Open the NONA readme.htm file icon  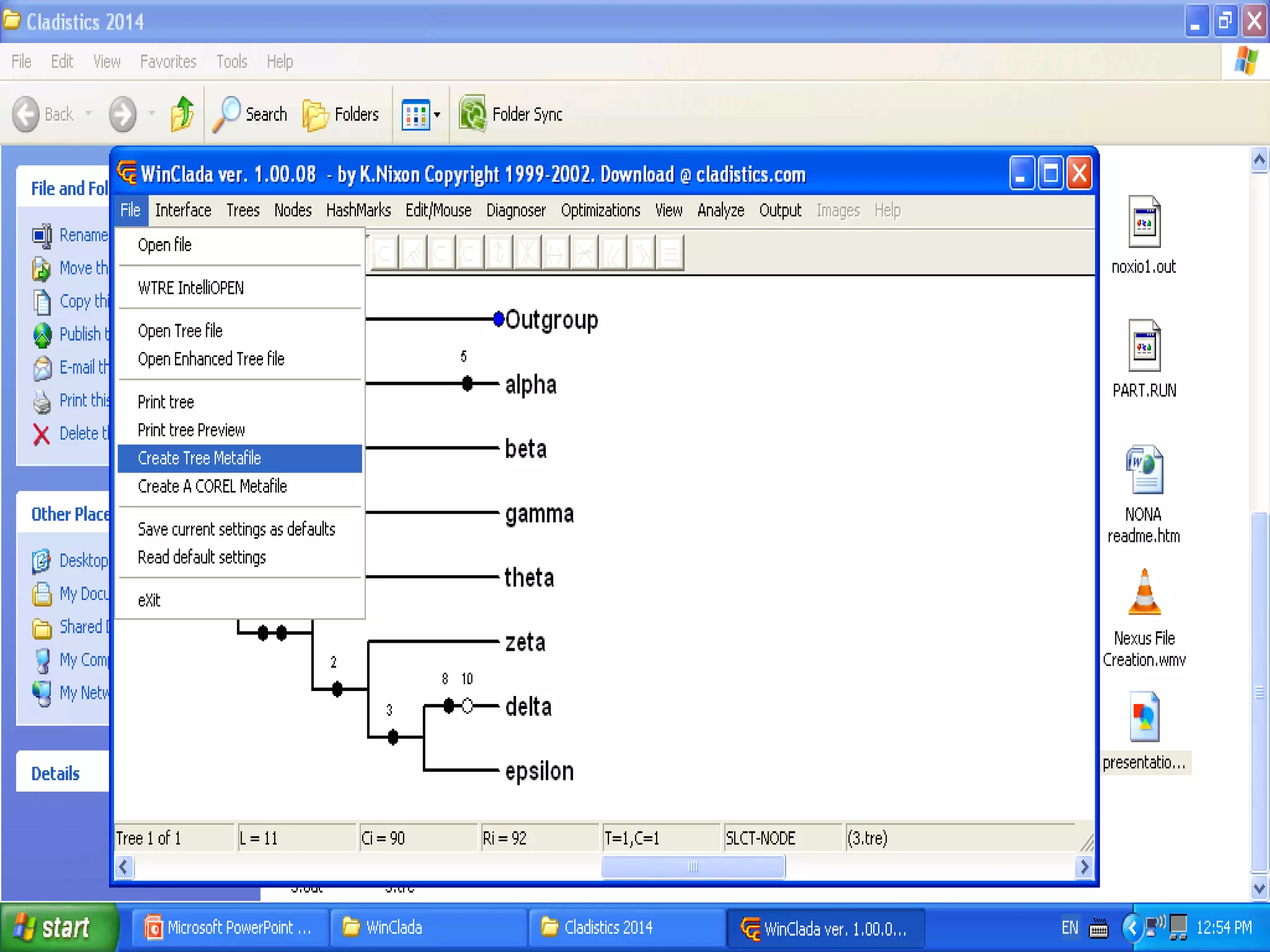click(1144, 470)
